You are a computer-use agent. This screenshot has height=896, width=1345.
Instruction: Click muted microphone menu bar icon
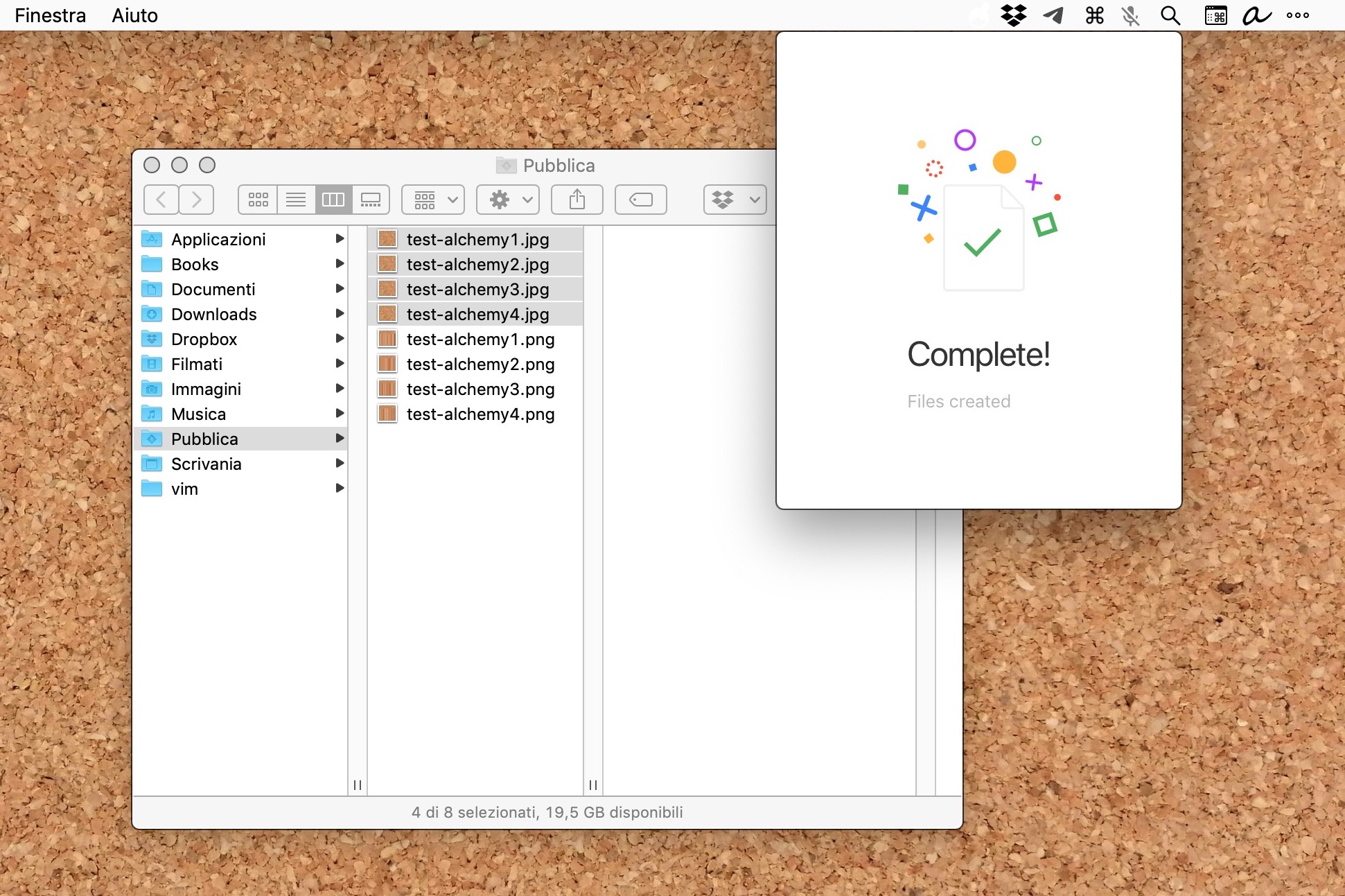point(1130,15)
